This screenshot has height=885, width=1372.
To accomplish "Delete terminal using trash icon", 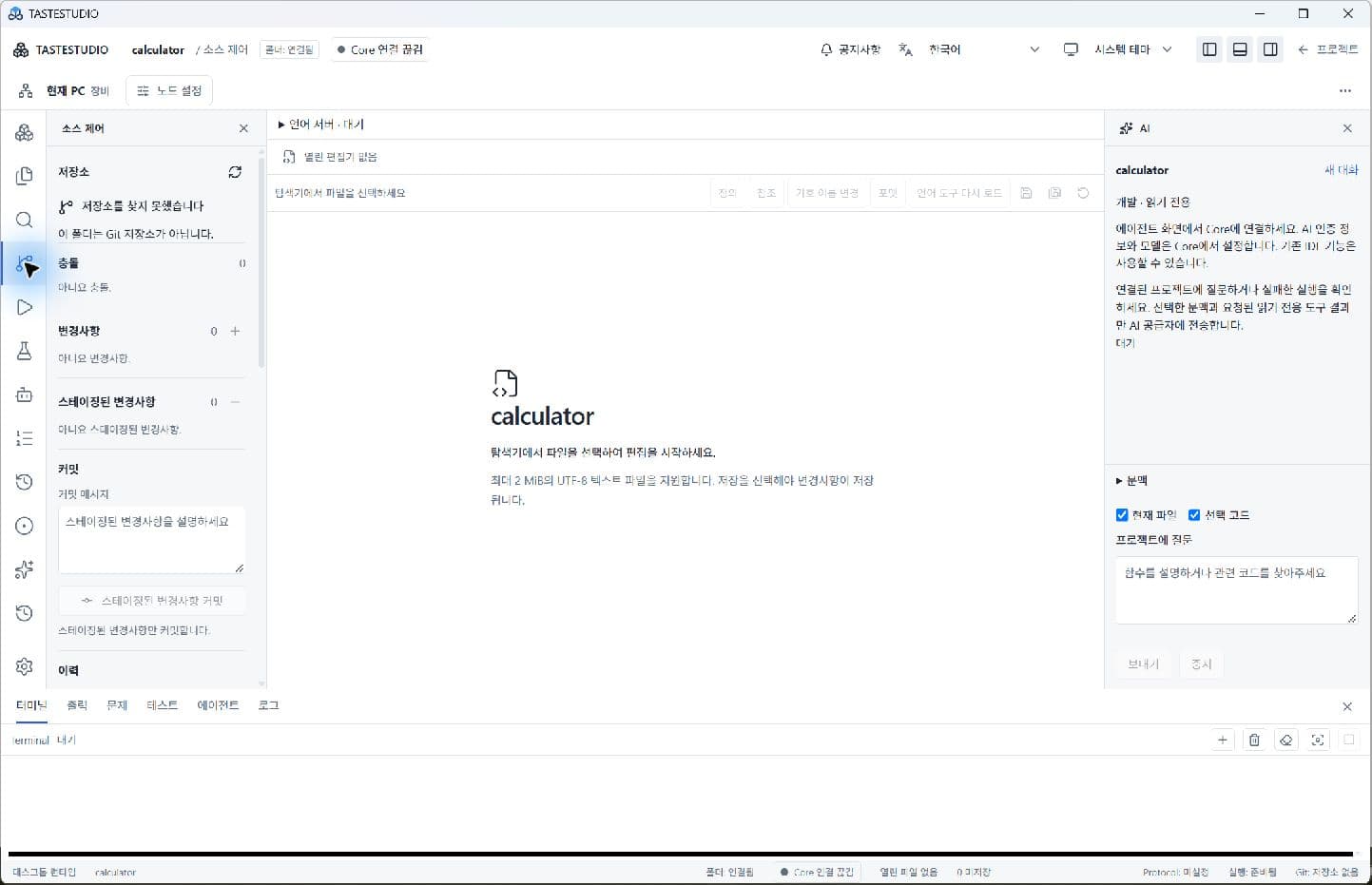I will [1254, 740].
